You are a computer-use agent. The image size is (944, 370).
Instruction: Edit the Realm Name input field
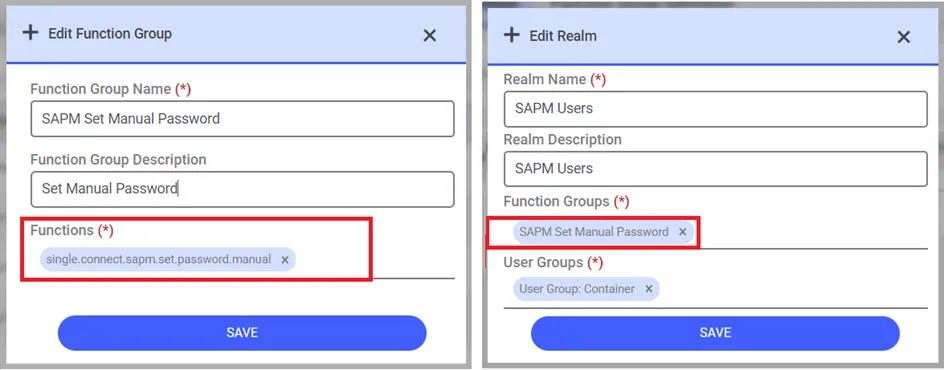(x=715, y=108)
